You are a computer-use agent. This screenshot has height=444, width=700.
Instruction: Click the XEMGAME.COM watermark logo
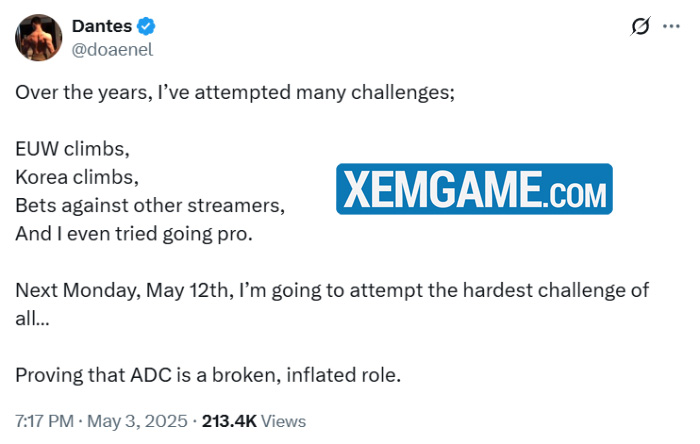point(473,189)
